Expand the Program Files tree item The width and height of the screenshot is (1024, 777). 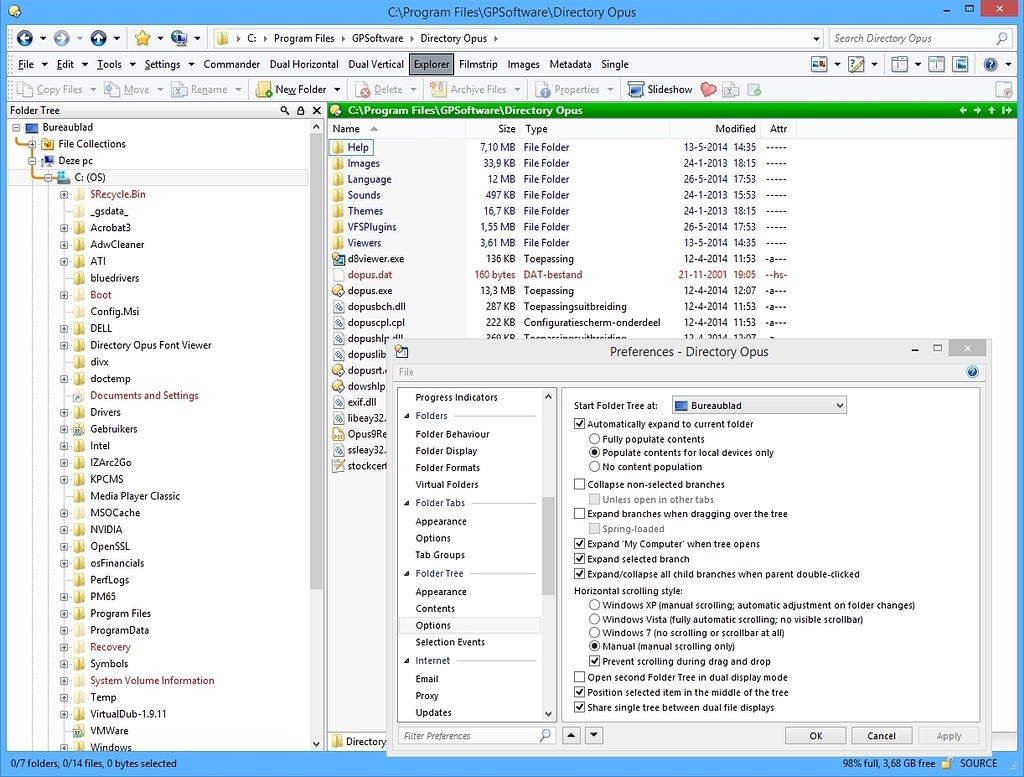(x=62, y=613)
